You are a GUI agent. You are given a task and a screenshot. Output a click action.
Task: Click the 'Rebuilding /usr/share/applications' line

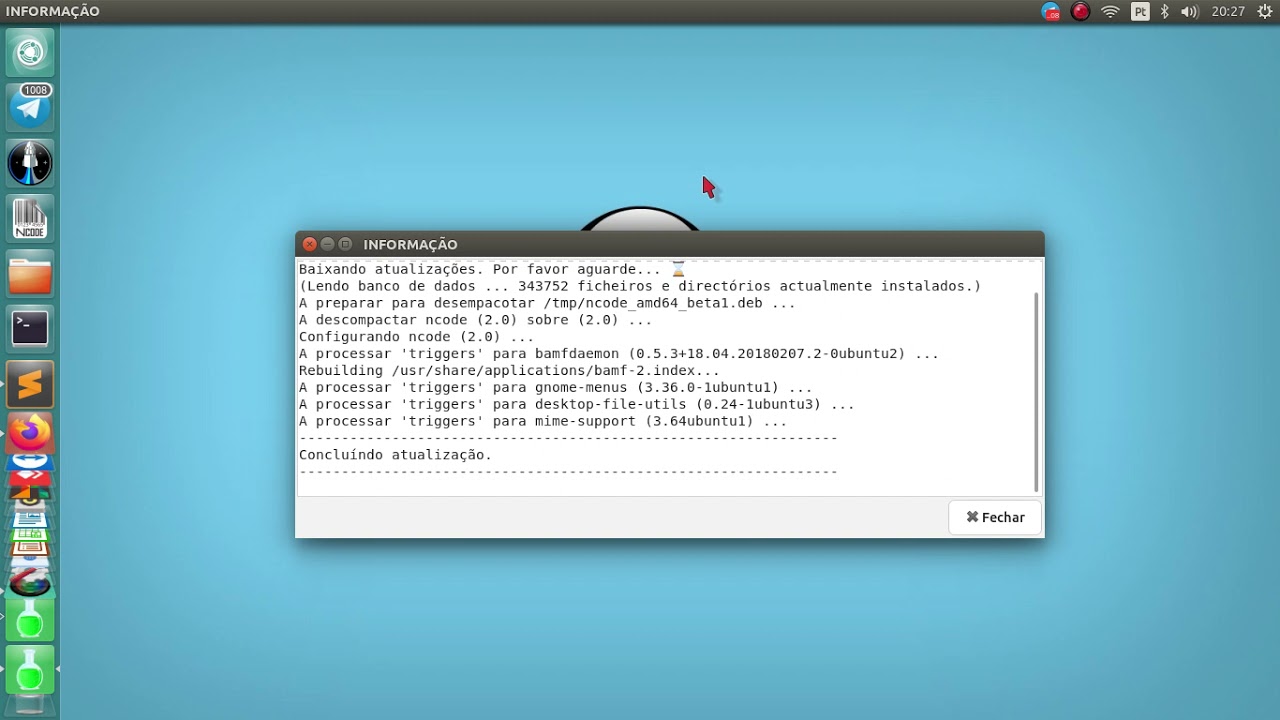(509, 371)
